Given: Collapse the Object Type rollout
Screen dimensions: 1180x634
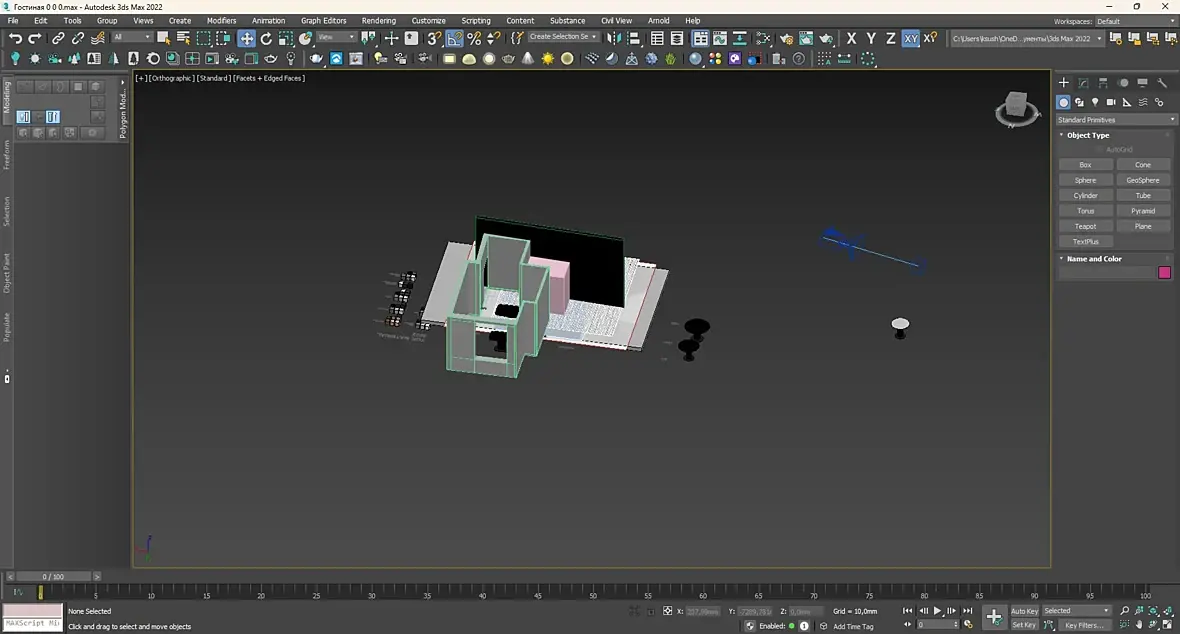Looking at the screenshot, I should coord(1087,135).
